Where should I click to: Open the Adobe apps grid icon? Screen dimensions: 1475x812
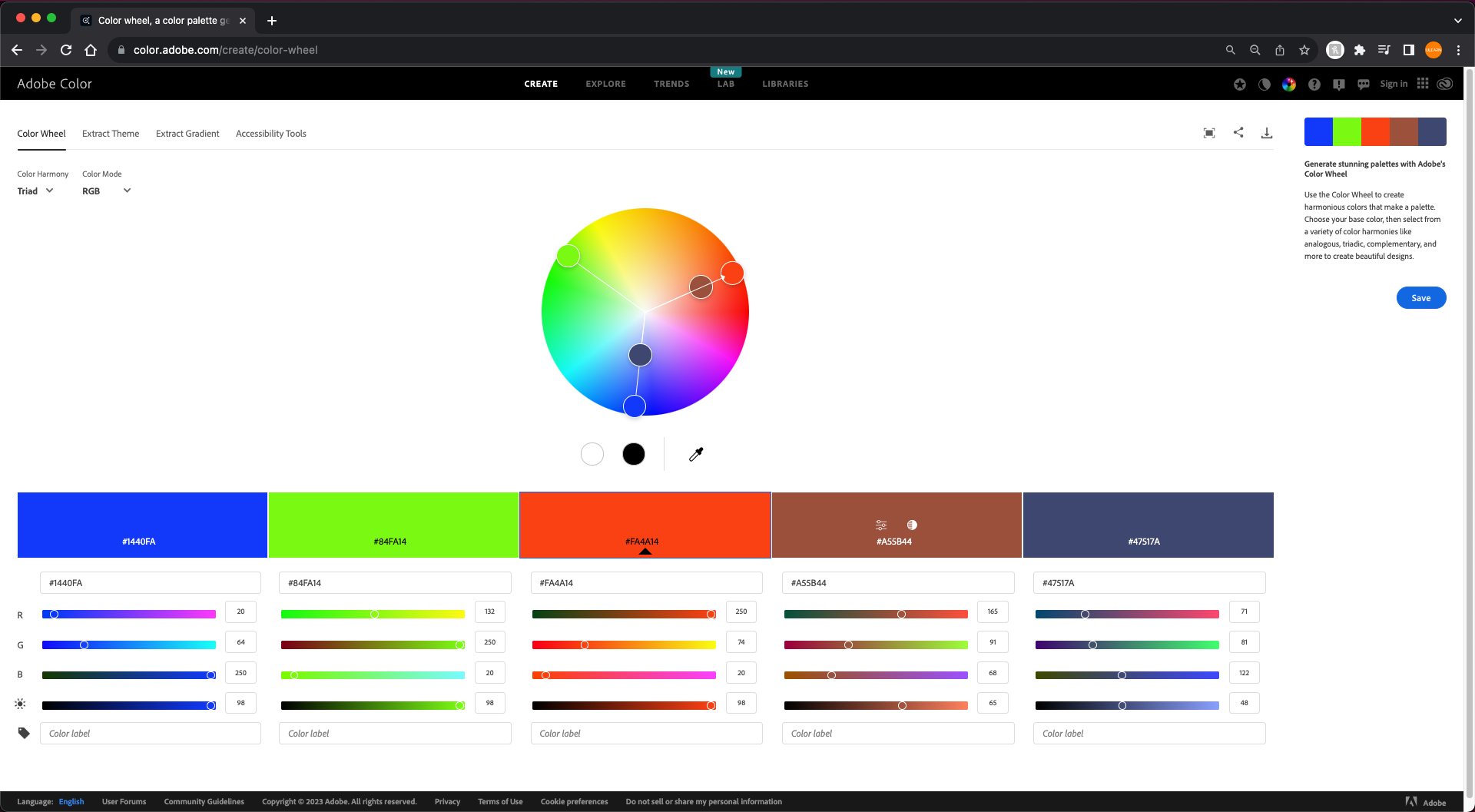tap(1423, 83)
